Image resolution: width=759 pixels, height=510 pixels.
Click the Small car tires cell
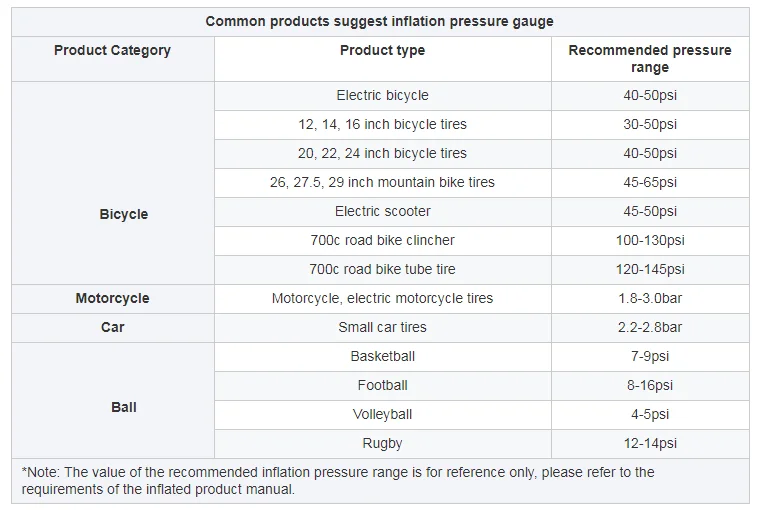[382, 327]
